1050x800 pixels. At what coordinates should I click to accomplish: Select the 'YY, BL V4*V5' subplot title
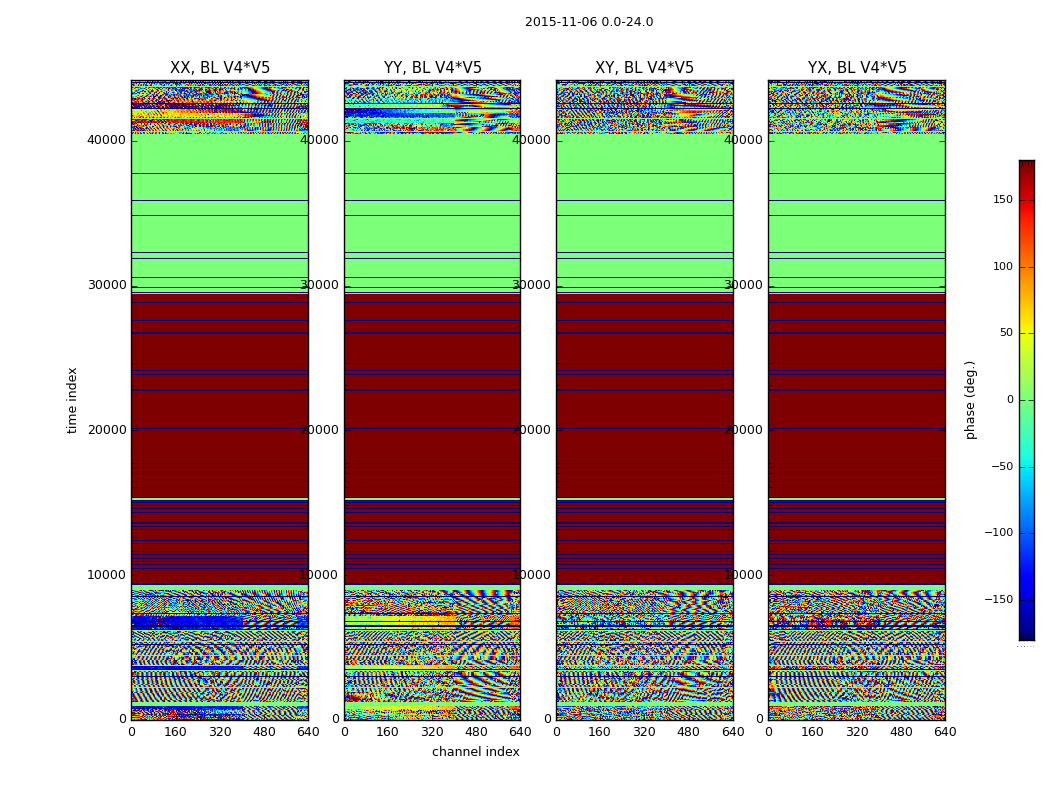pos(432,68)
